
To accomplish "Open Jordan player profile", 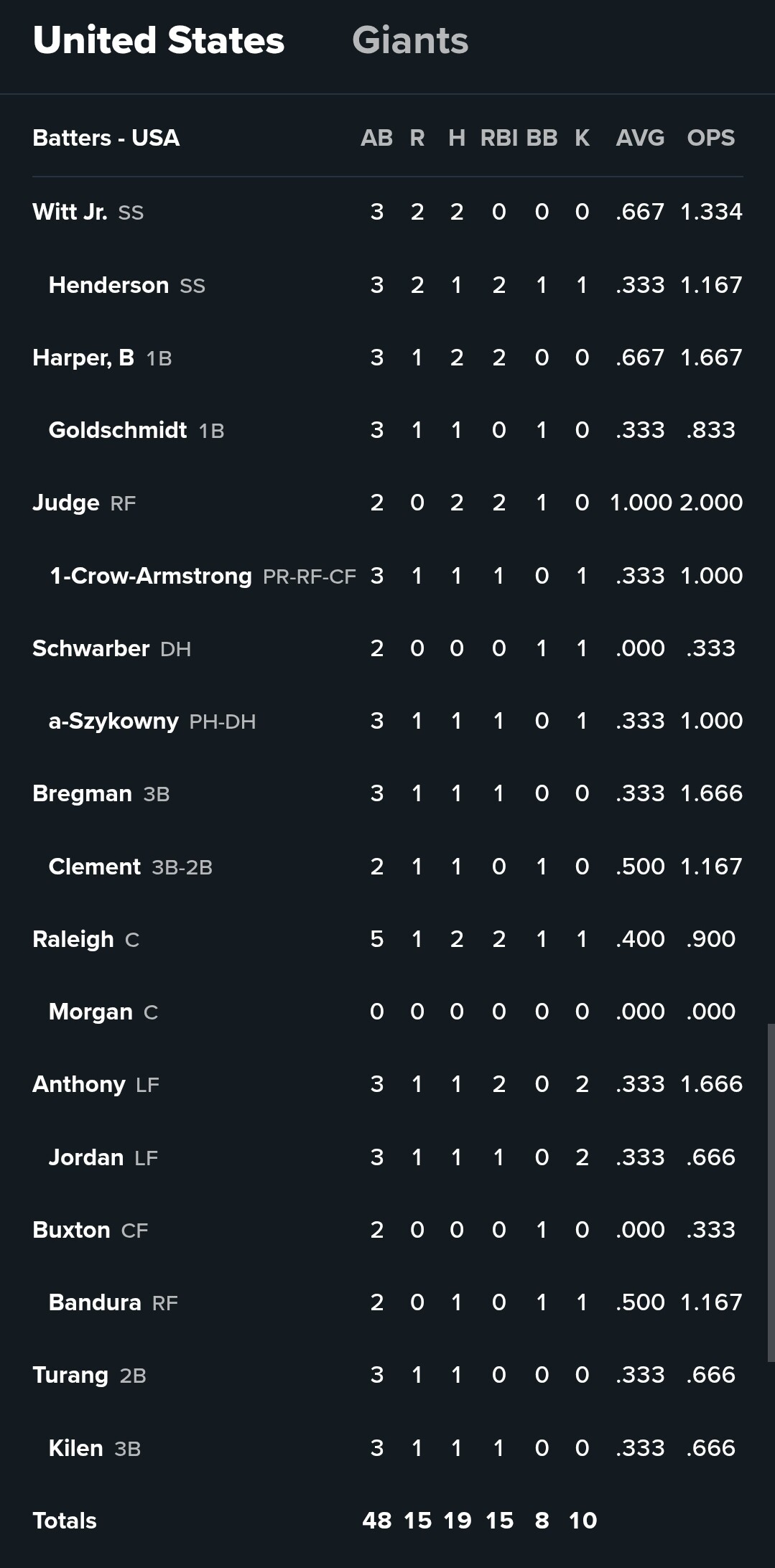I will pyautogui.click(x=86, y=1157).
